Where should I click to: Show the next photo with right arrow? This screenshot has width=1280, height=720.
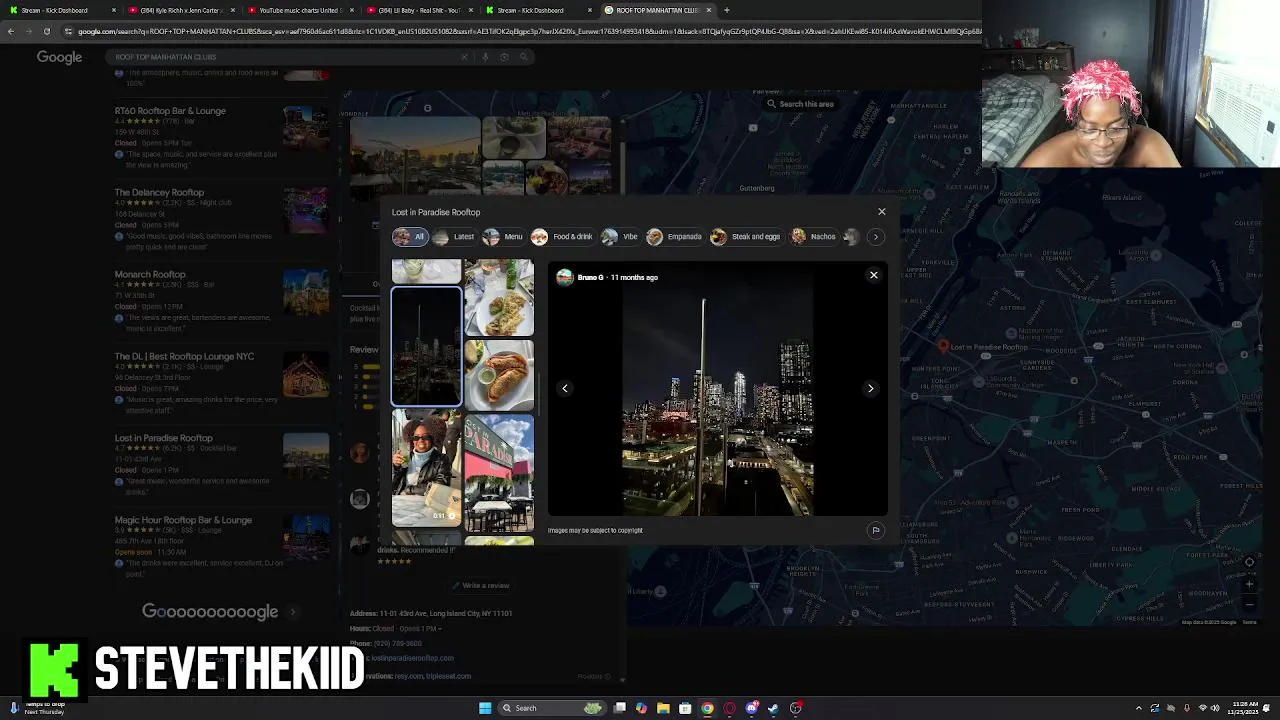[870, 388]
